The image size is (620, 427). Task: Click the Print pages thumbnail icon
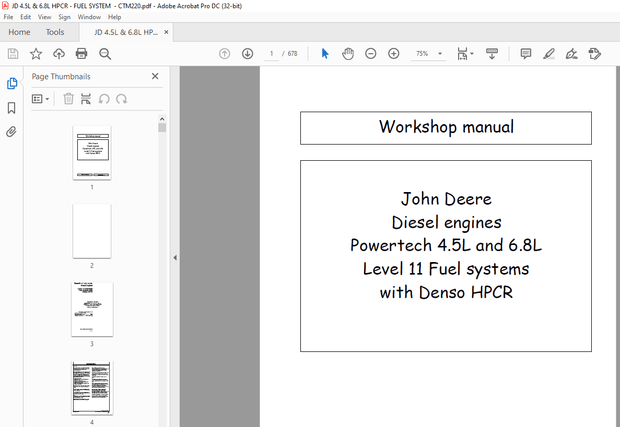pos(86,99)
